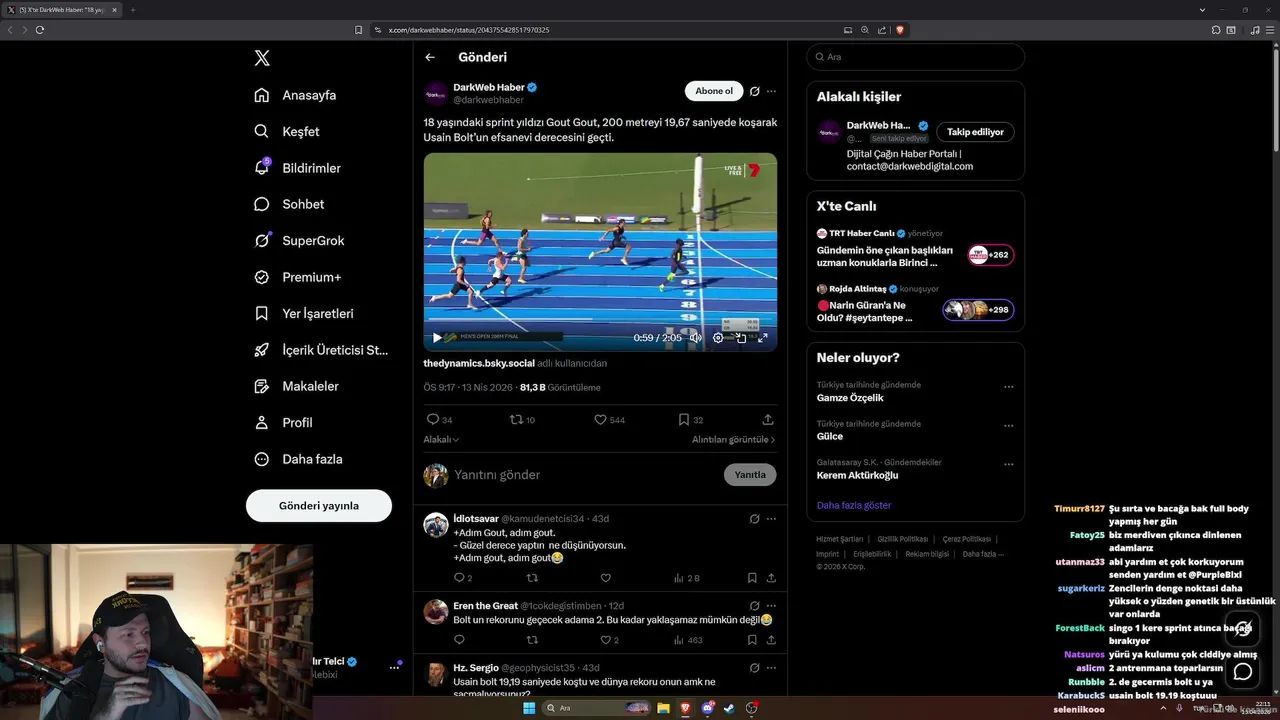Click Brave Shields icon in address bar
Viewport: 1280px width, 720px height.
coord(899,30)
